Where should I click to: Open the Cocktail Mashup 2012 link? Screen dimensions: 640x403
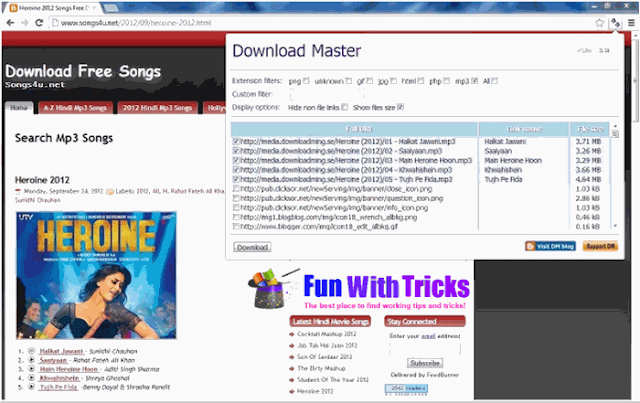(327, 334)
